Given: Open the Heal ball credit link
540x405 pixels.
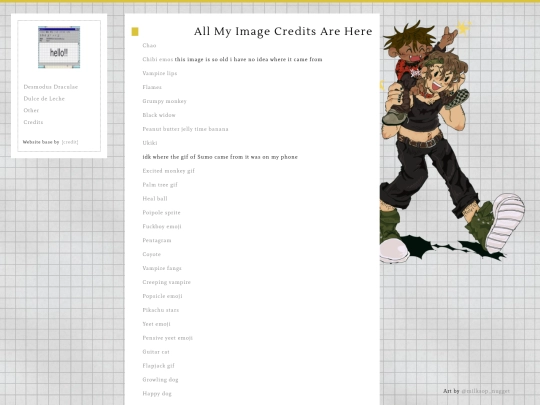Looking at the screenshot, I should pos(155,199).
